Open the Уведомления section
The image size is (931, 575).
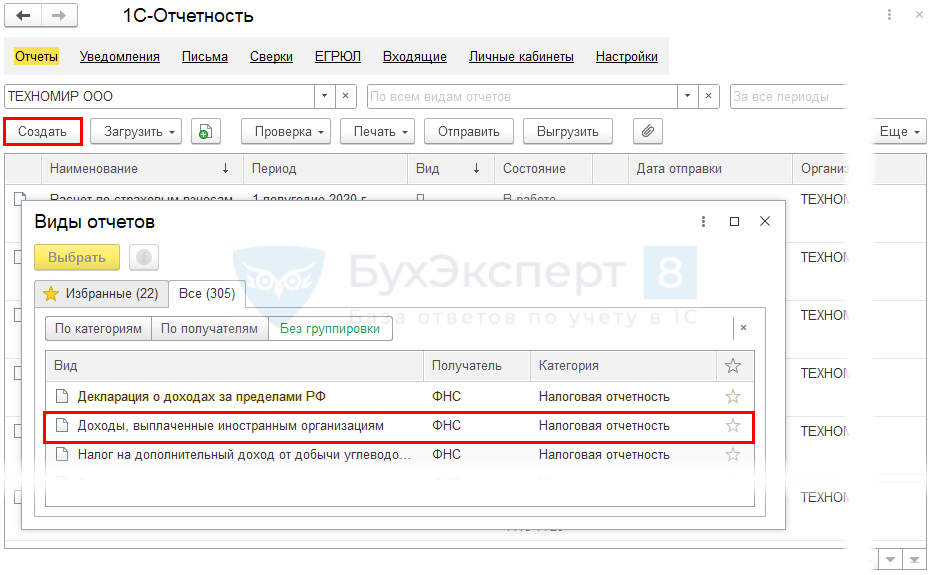click(119, 56)
